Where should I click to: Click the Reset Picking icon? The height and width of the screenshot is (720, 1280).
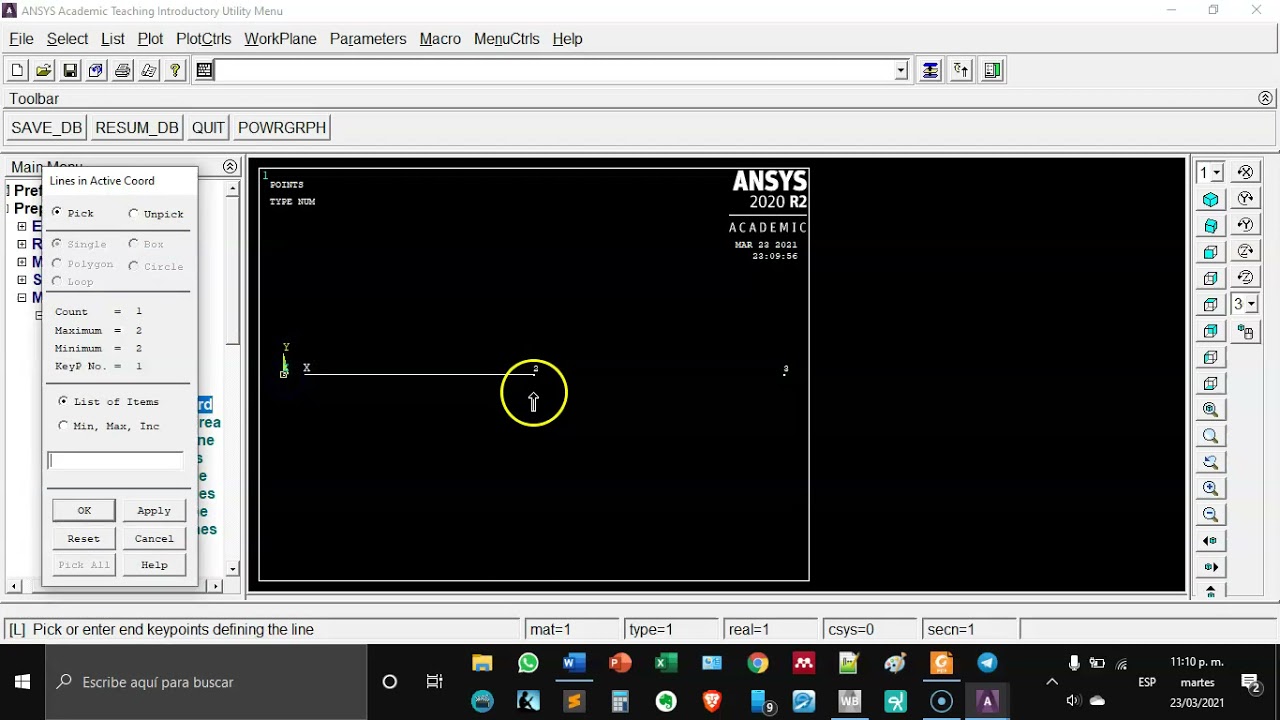pyautogui.click(x=961, y=70)
